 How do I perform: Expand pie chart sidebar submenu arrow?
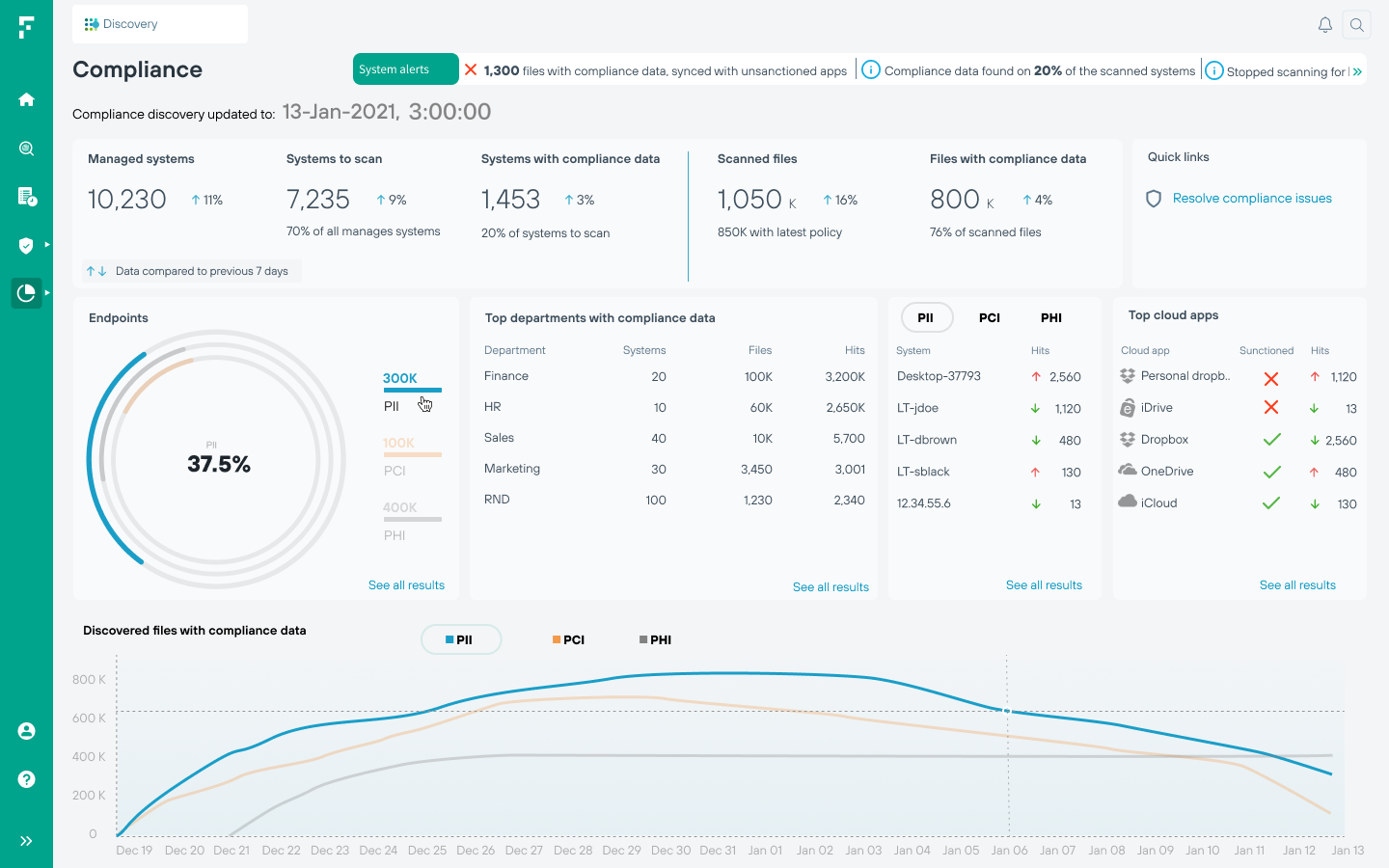[x=47, y=292]
